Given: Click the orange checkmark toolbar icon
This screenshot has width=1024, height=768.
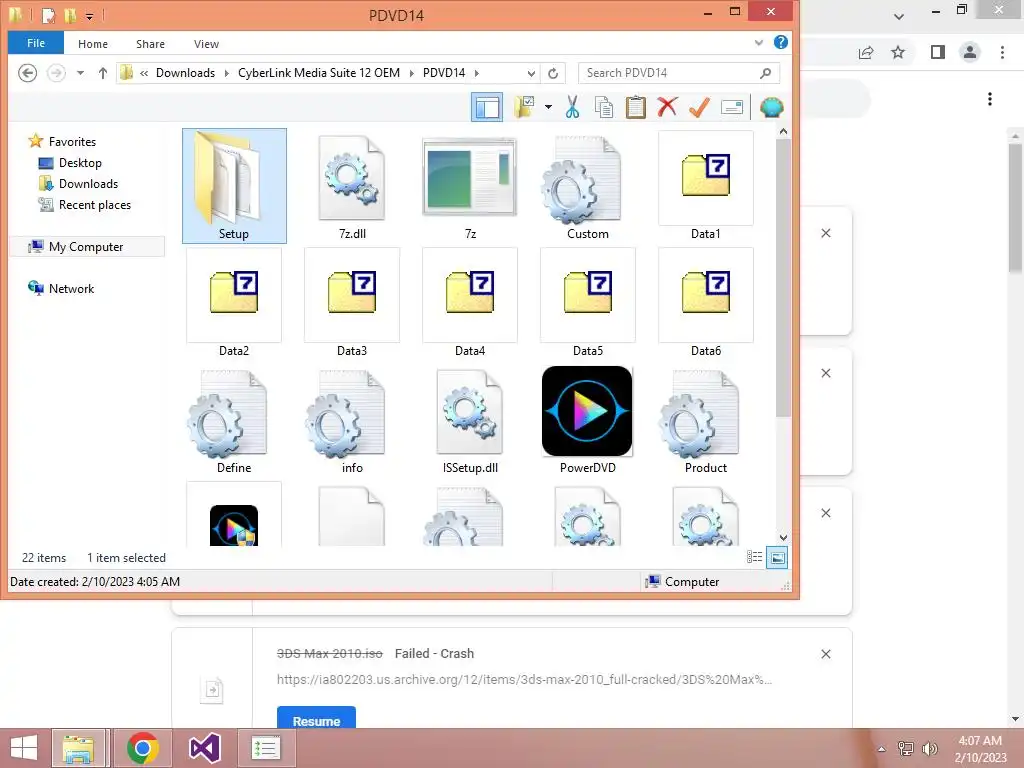Looking at the screenshot, I should (x=699, y=107).
